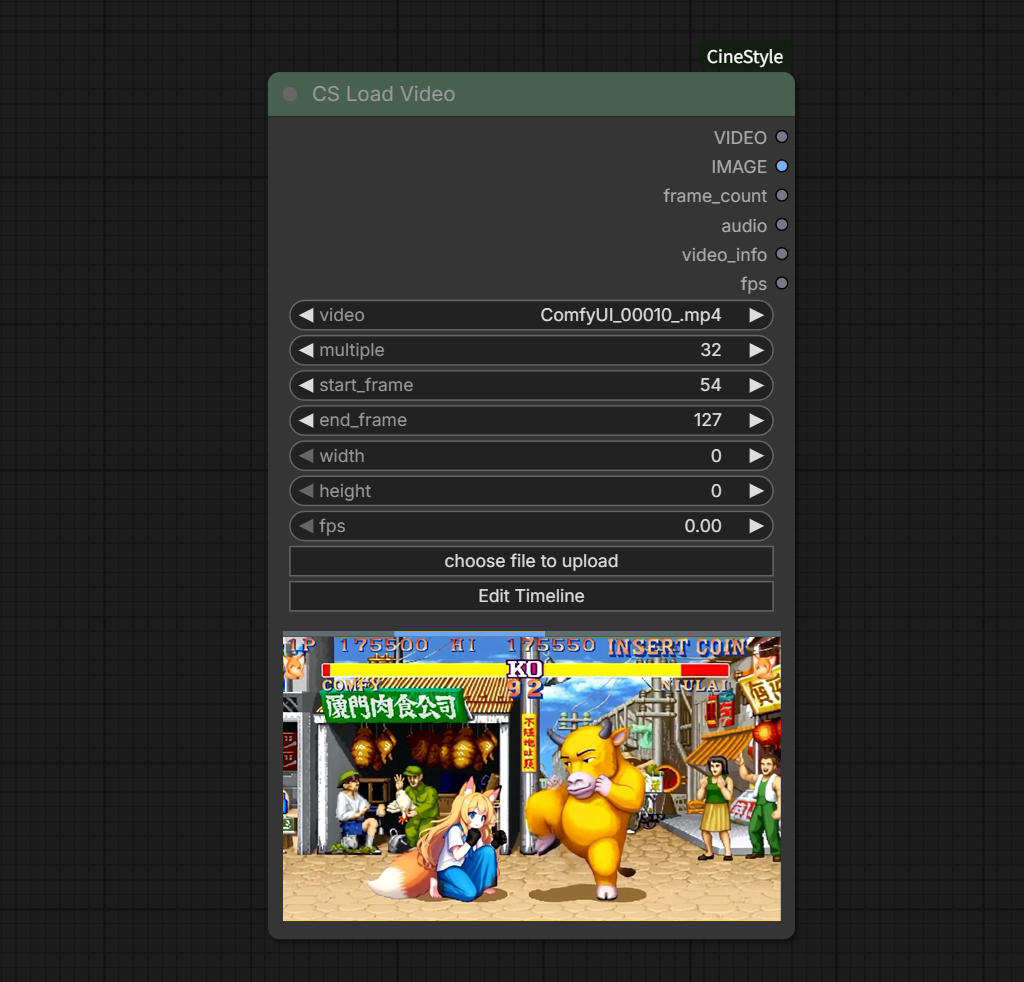1024x982 pixels.
Task: Click the VIDEO output label
Action: click(x=740, y=138)
